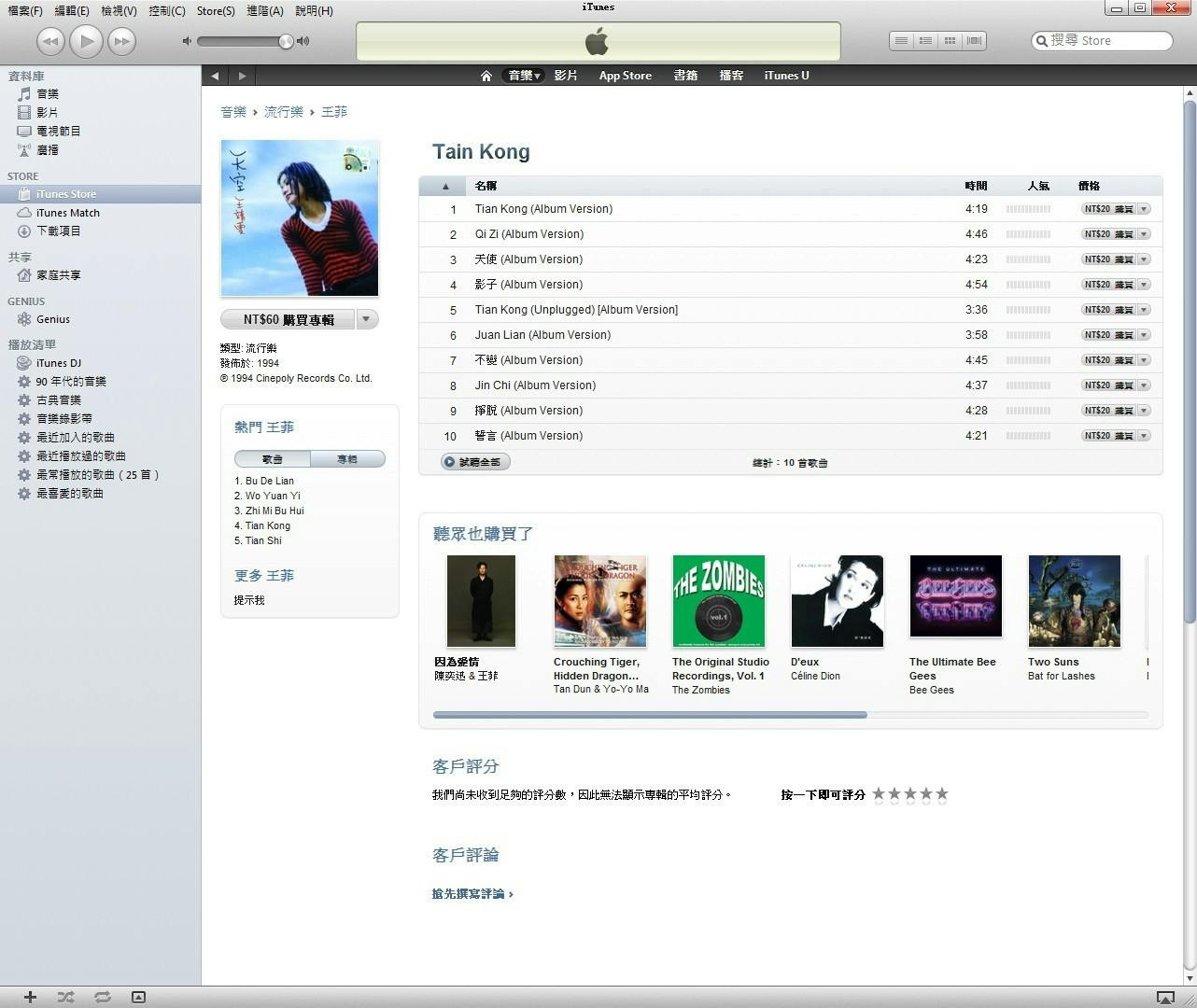The width and height of the screenshot is (1197, 1008).
Task: Click the 試聽全部 preview all button
Action: (x=476, y=462)
